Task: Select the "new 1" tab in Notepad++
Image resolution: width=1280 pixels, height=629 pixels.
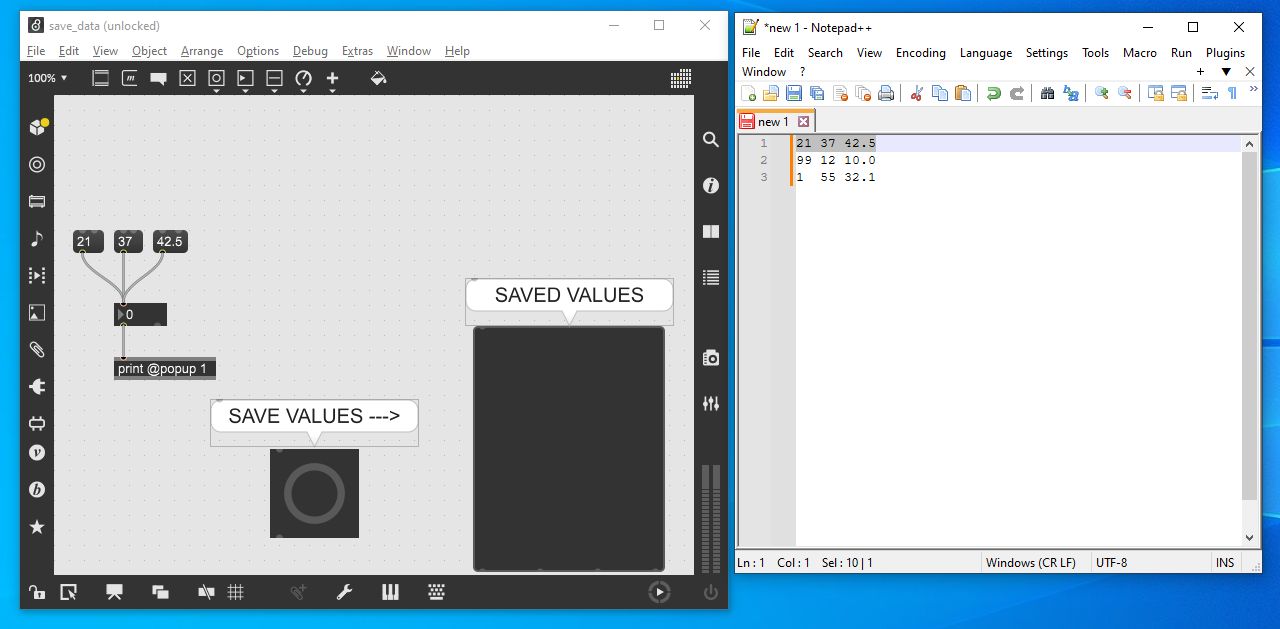Action: [775, 122]
